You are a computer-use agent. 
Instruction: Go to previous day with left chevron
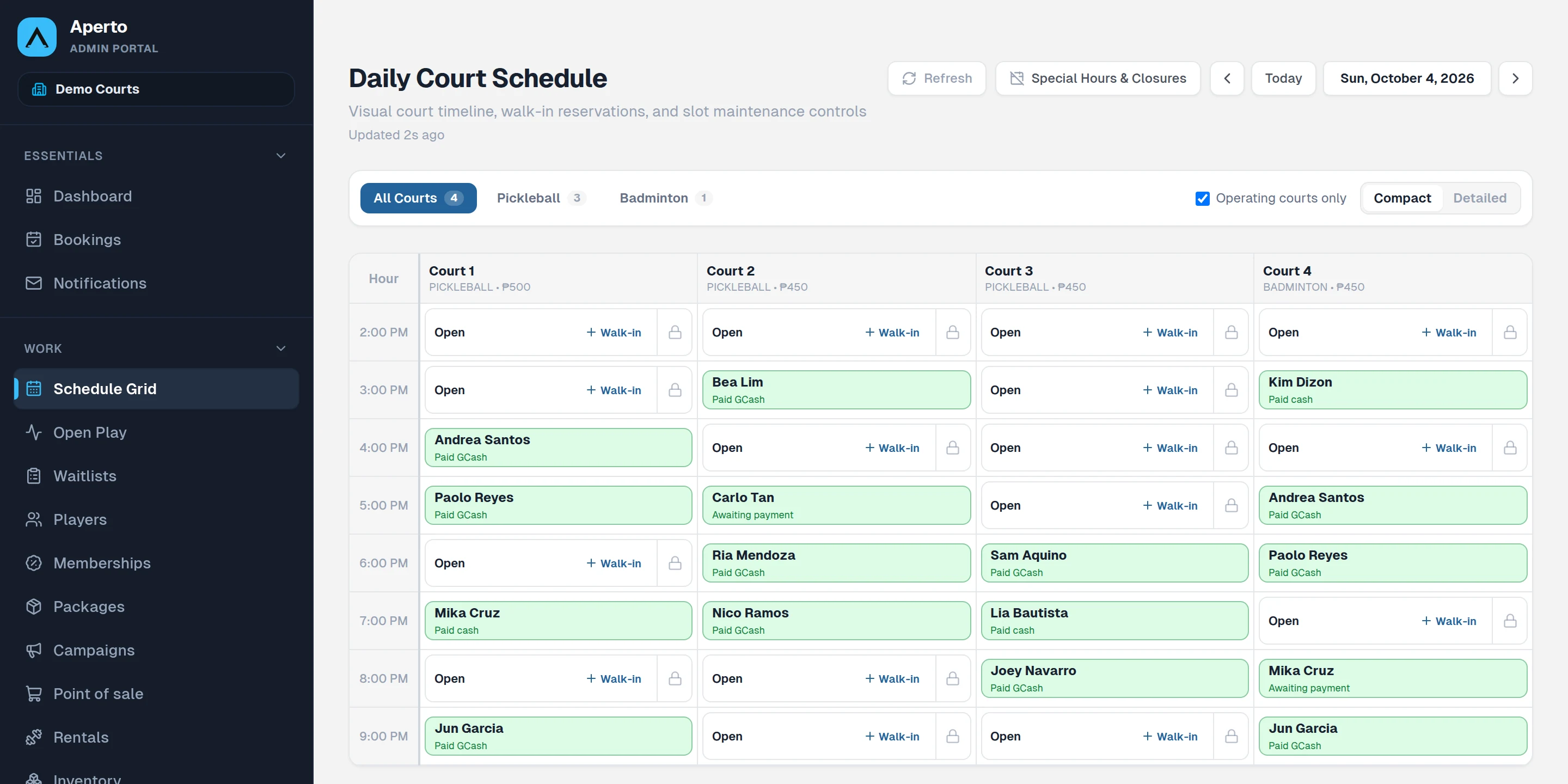click(1227, 78)
